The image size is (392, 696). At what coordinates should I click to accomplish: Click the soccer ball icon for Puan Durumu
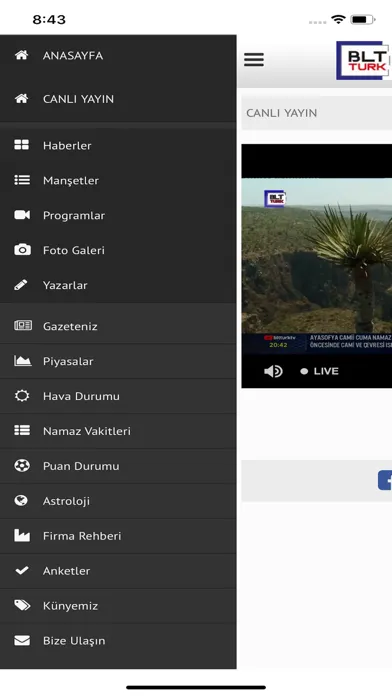coord(22,466)
